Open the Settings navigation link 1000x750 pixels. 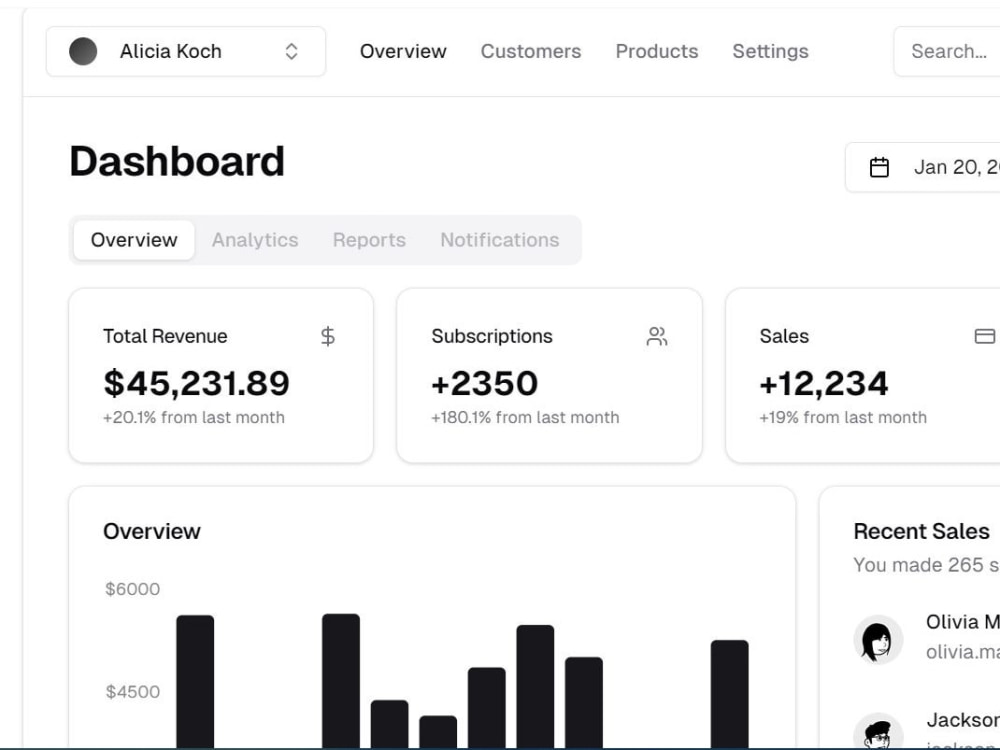pyautogui.click(x=770, y=52)
